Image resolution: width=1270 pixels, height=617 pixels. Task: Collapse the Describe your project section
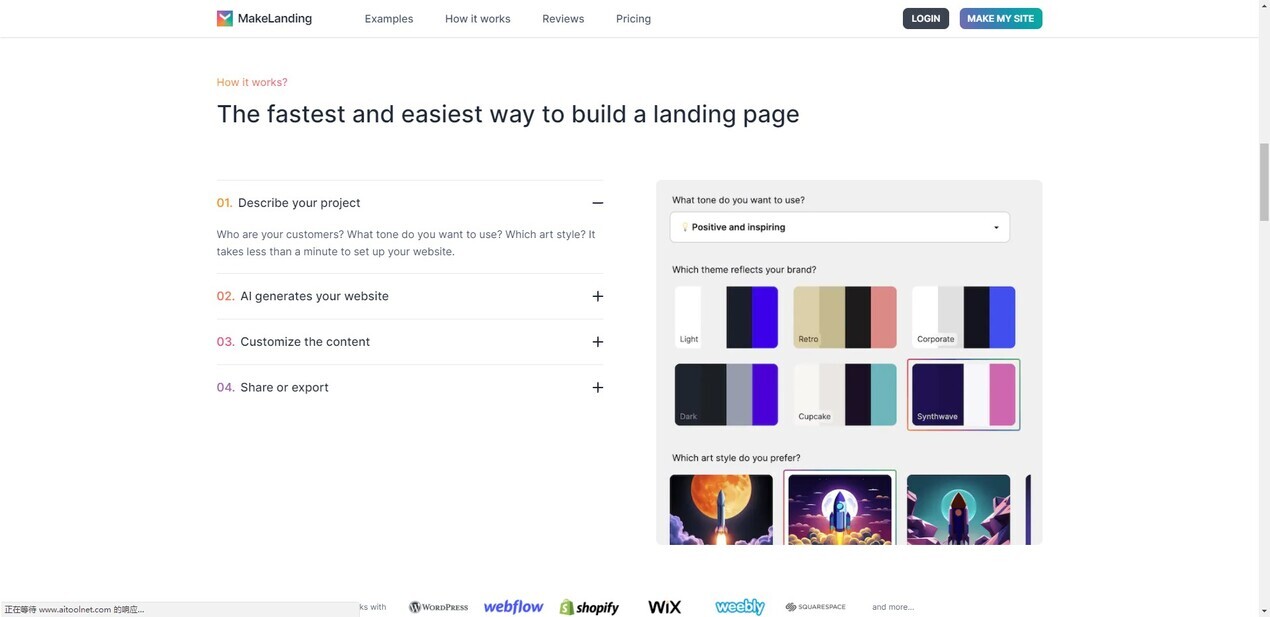pos(597,203)
